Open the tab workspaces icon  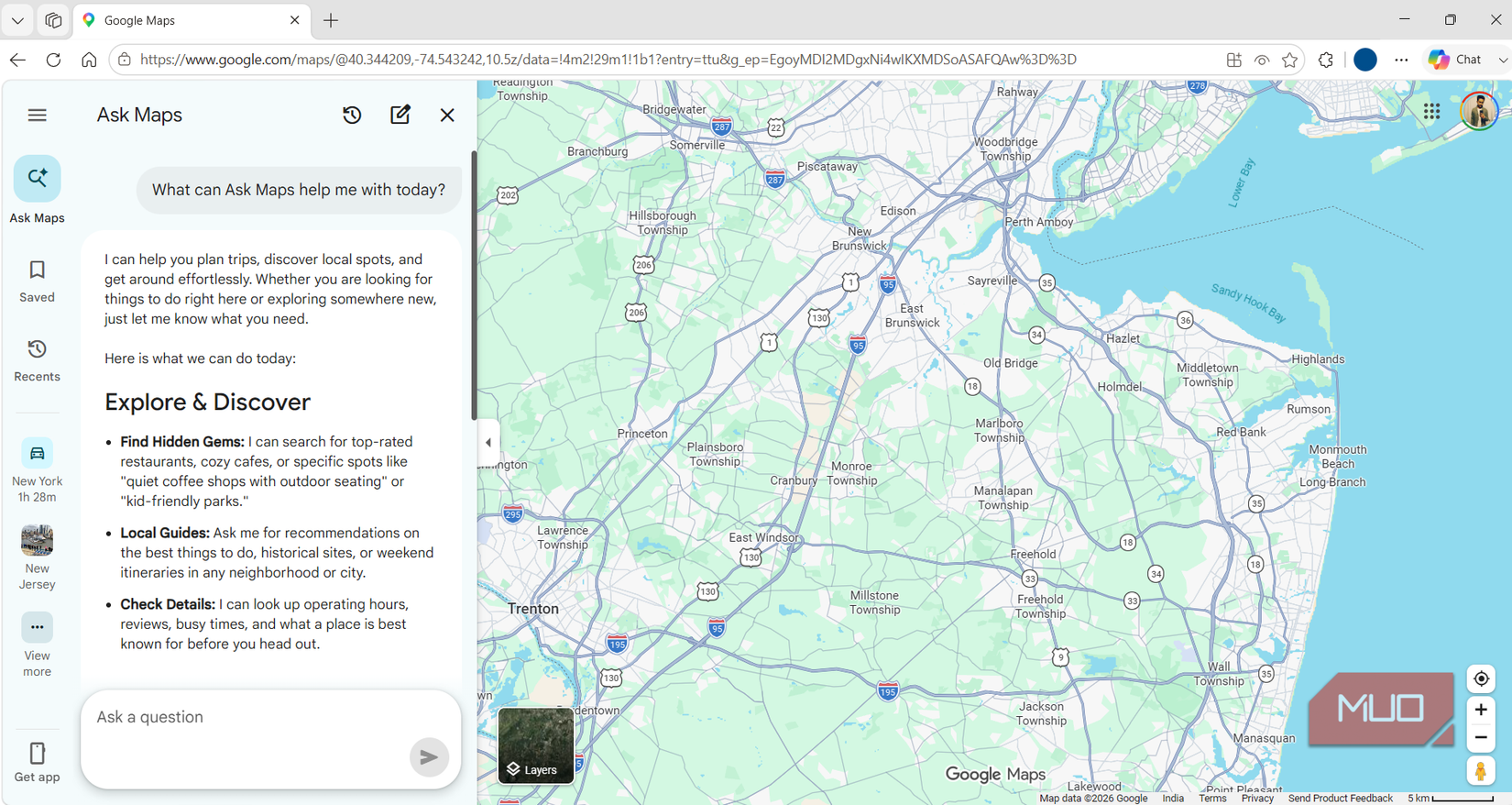pos(53,19)
